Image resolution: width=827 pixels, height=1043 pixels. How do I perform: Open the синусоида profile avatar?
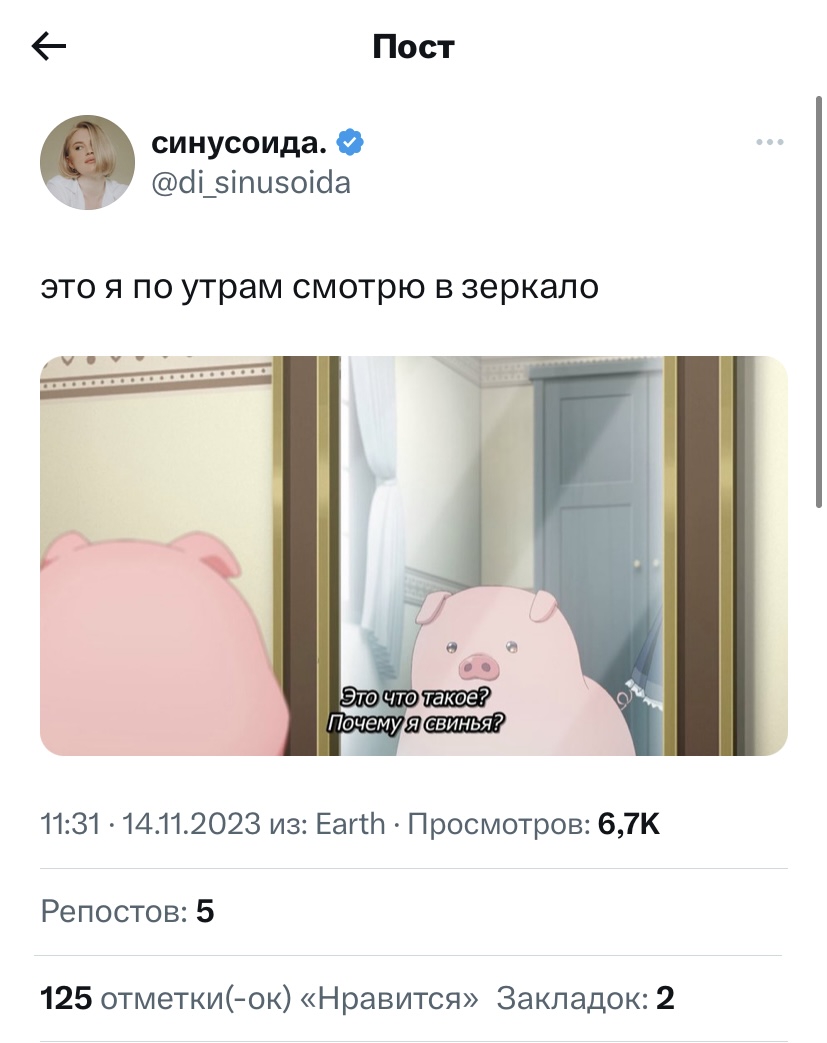click(87, 162)
